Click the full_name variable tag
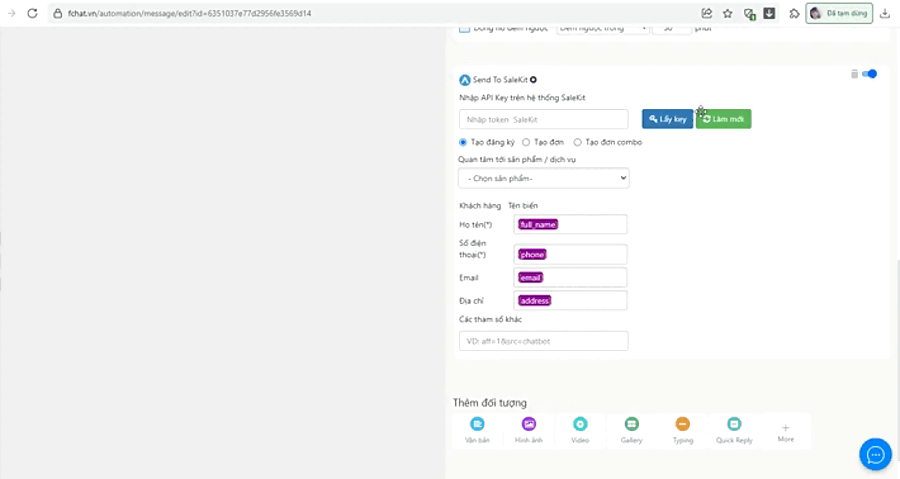Image resolution: width=900 pixels, height=479 pixels. tap(538, 224)
